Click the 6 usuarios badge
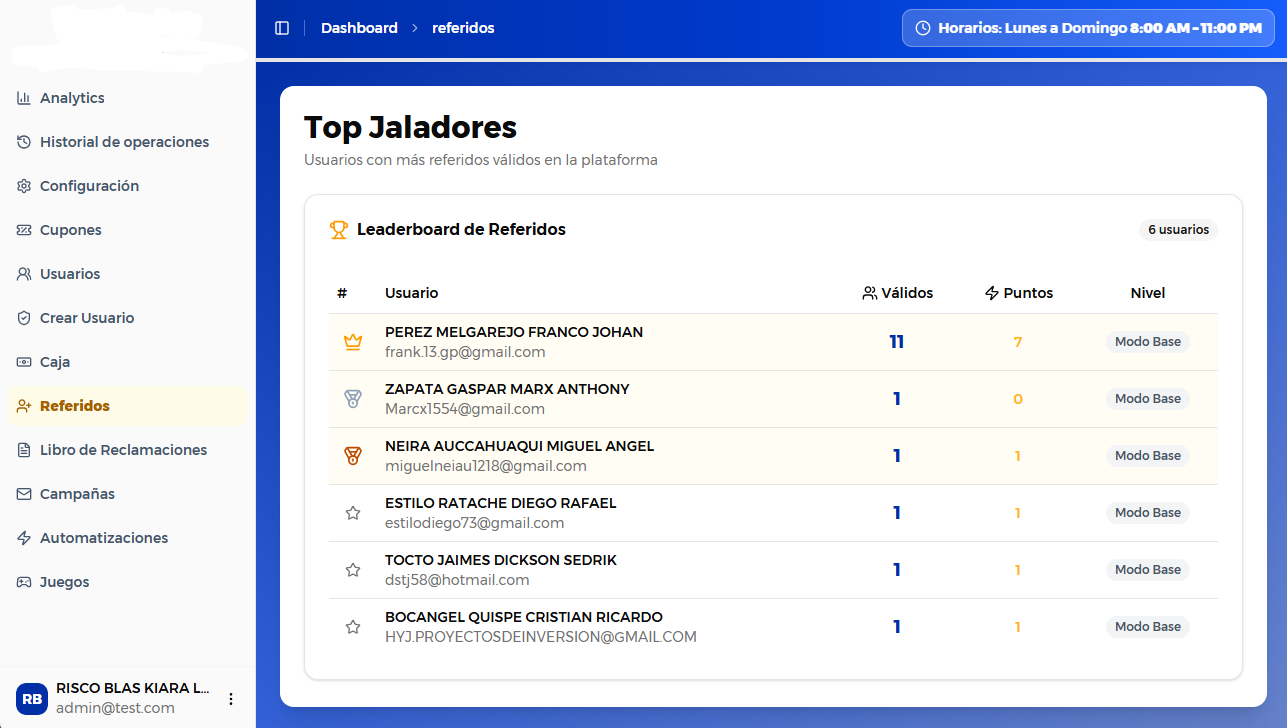This screenshot has height=728, width=1287. [x=1178, y=230]
